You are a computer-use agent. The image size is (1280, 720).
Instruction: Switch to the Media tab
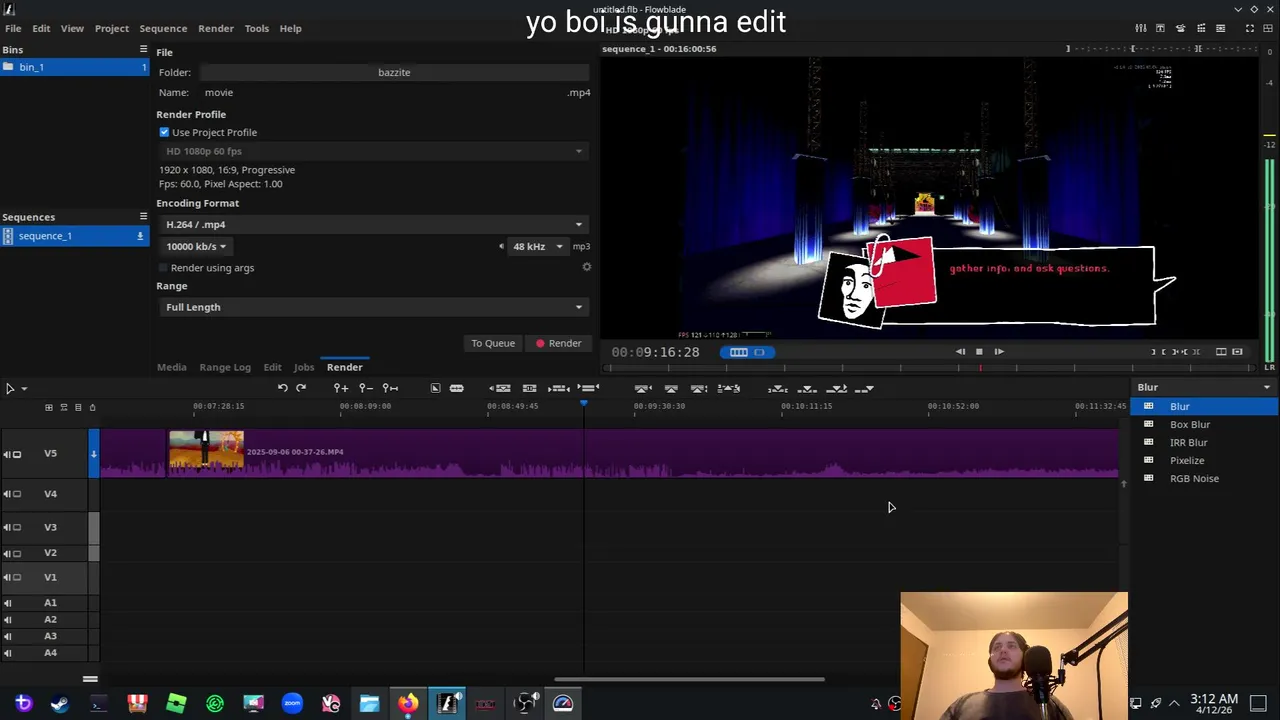pyautogui.click(x=172, y=367)
